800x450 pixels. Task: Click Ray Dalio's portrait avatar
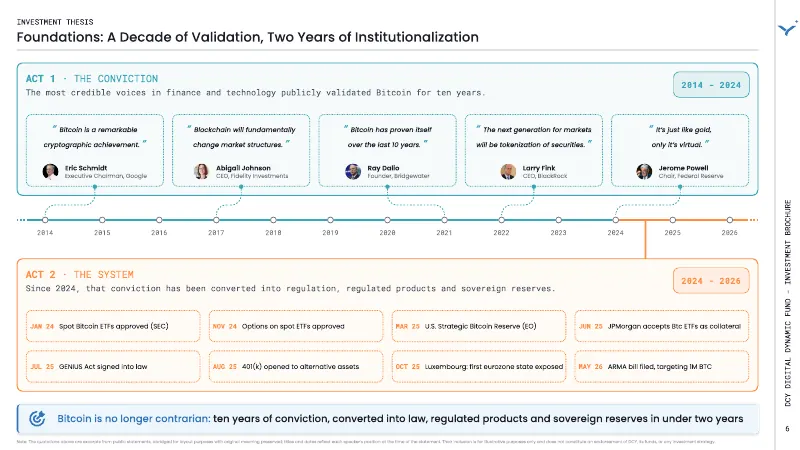pos(353,171)
